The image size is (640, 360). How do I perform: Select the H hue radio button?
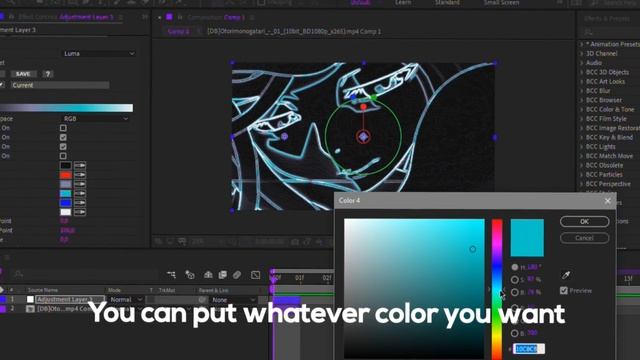(515, 267)
